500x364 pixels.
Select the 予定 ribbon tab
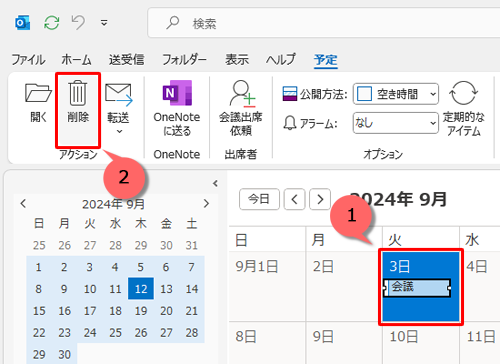point(326,60)
